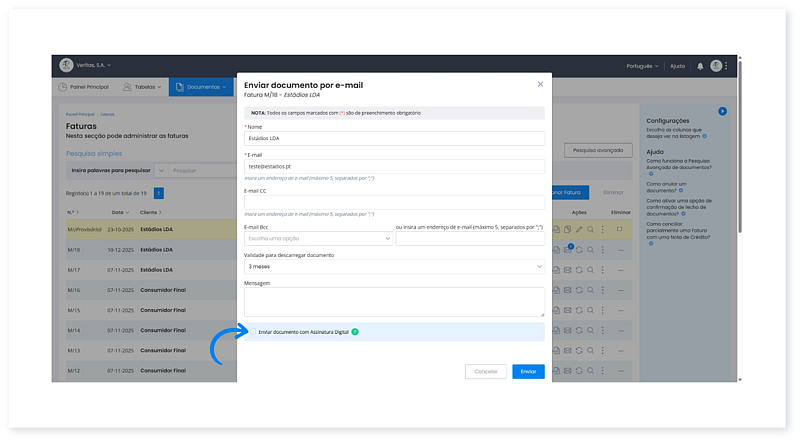Click the refresh icon in the M/14 row
Image resolution: width=800 pixels, height=442 pixels.
tap(579, 330)
